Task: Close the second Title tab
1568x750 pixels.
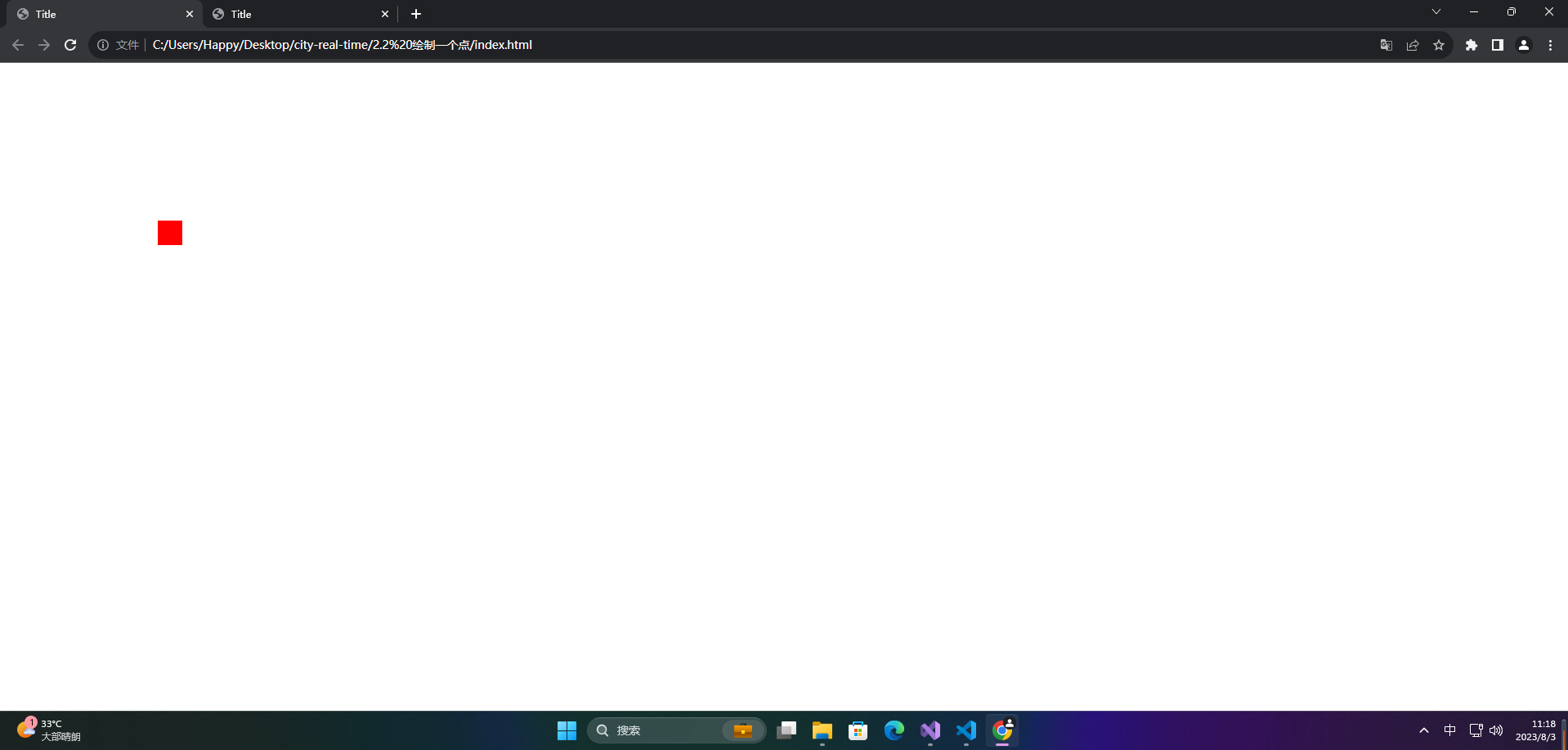Action: [x=385, y=14]
